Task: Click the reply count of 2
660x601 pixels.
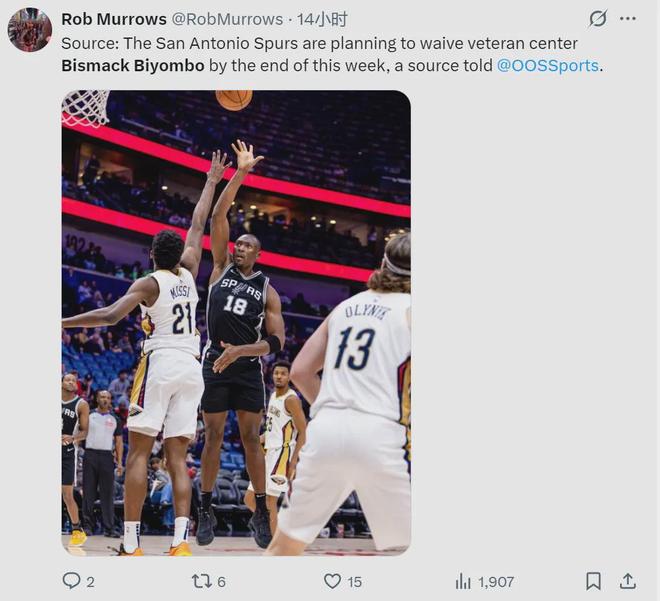Action: tap(90, 582)
